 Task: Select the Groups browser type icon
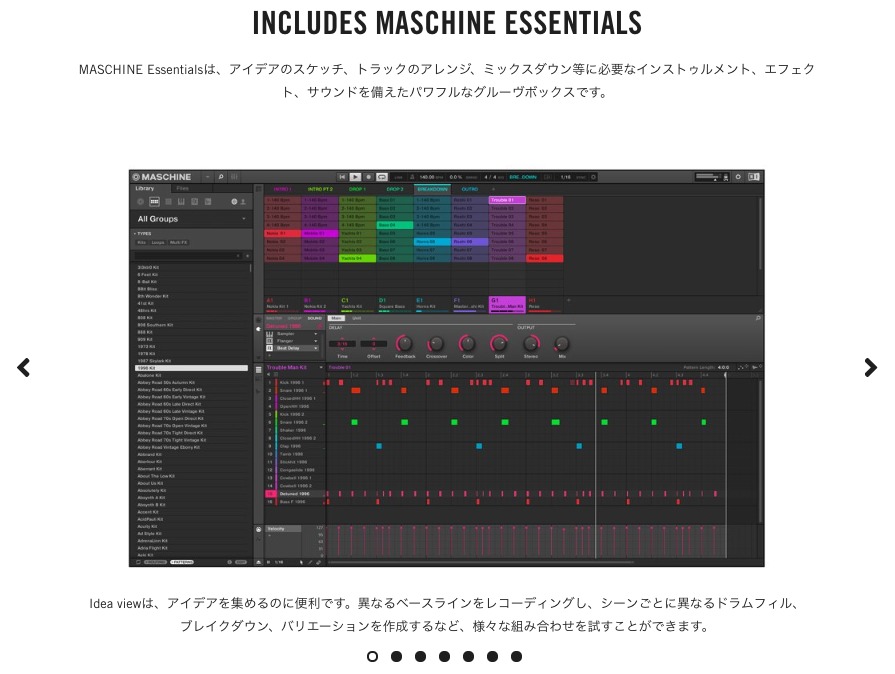(x=154, y=201)
